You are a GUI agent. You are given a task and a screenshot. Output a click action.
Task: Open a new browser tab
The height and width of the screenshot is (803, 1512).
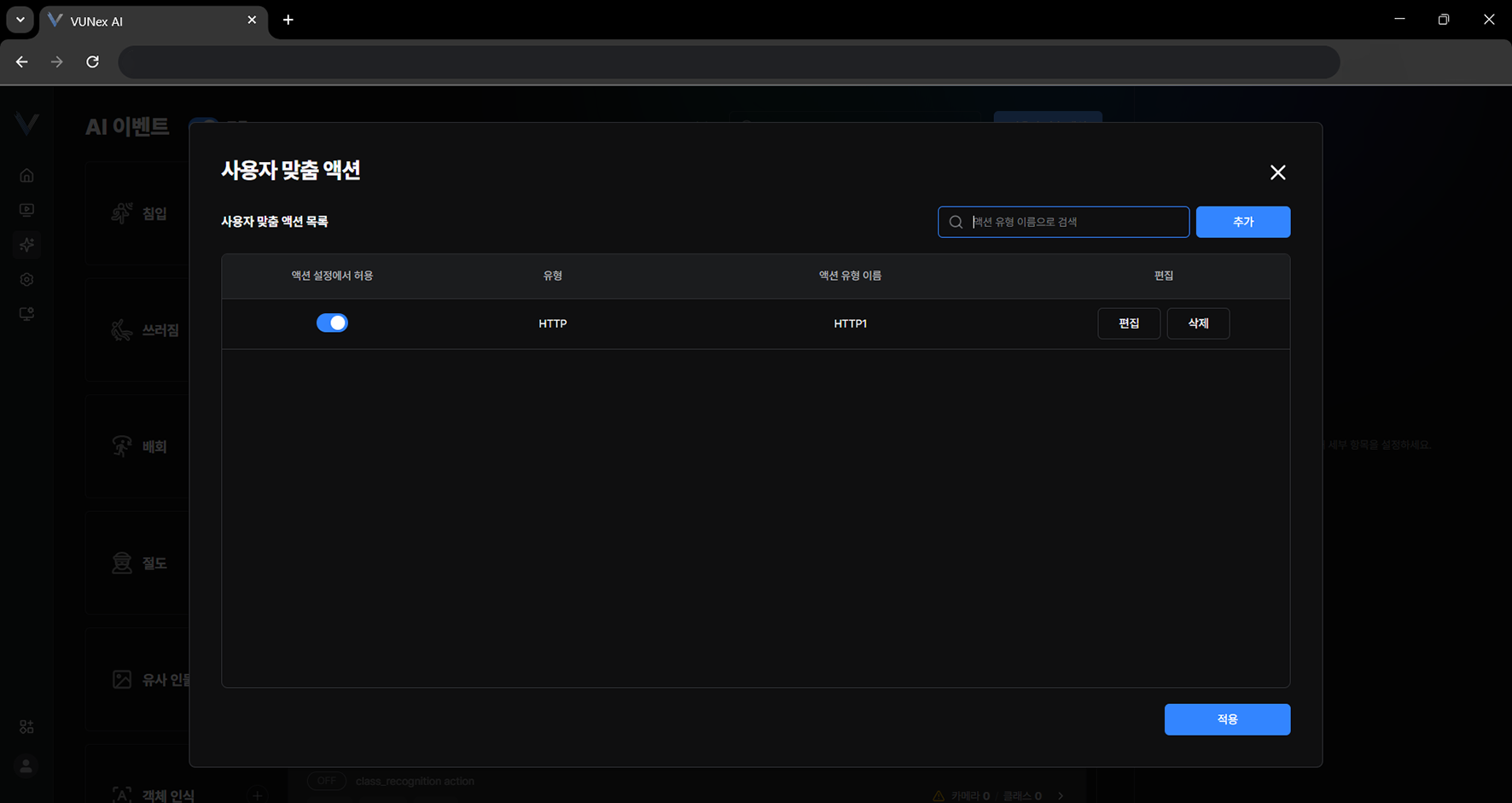click(x=288, y=20)
